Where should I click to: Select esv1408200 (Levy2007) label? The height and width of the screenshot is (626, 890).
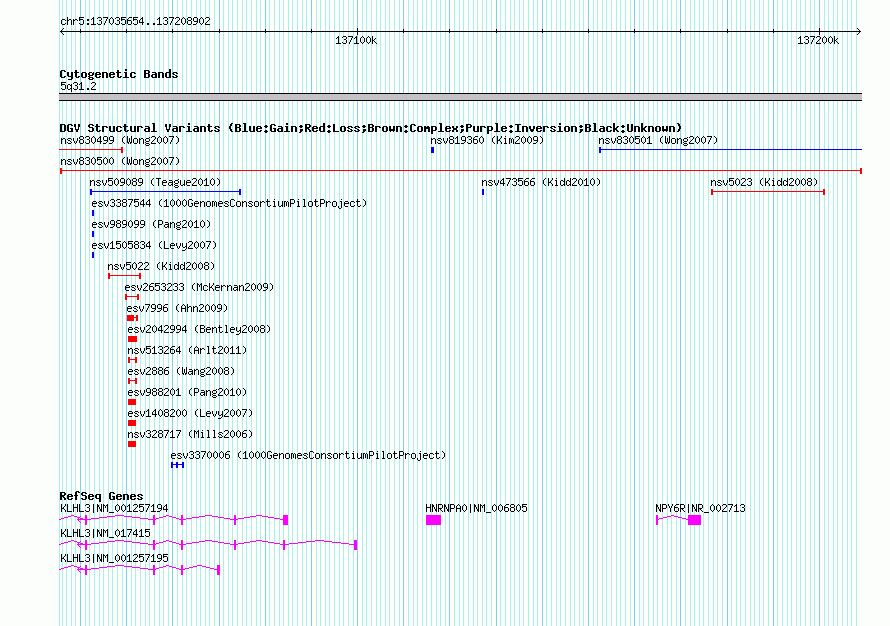click(x=190, y=413)
